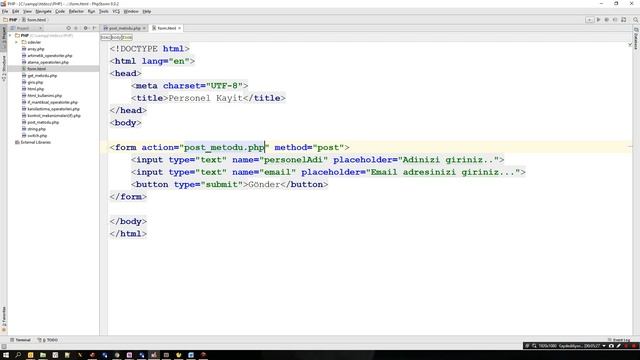Select string.php file

coord(34,129)
